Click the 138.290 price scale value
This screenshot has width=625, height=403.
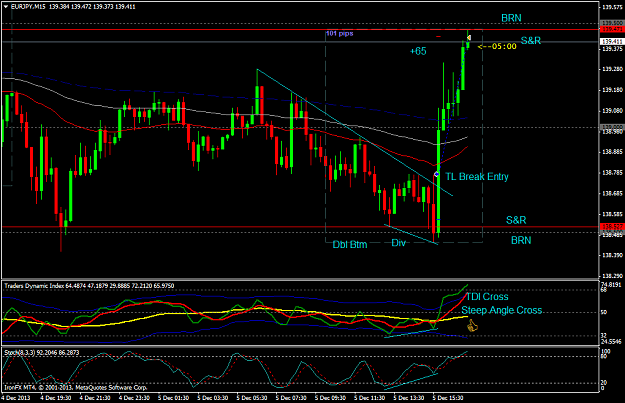(612, 276)
